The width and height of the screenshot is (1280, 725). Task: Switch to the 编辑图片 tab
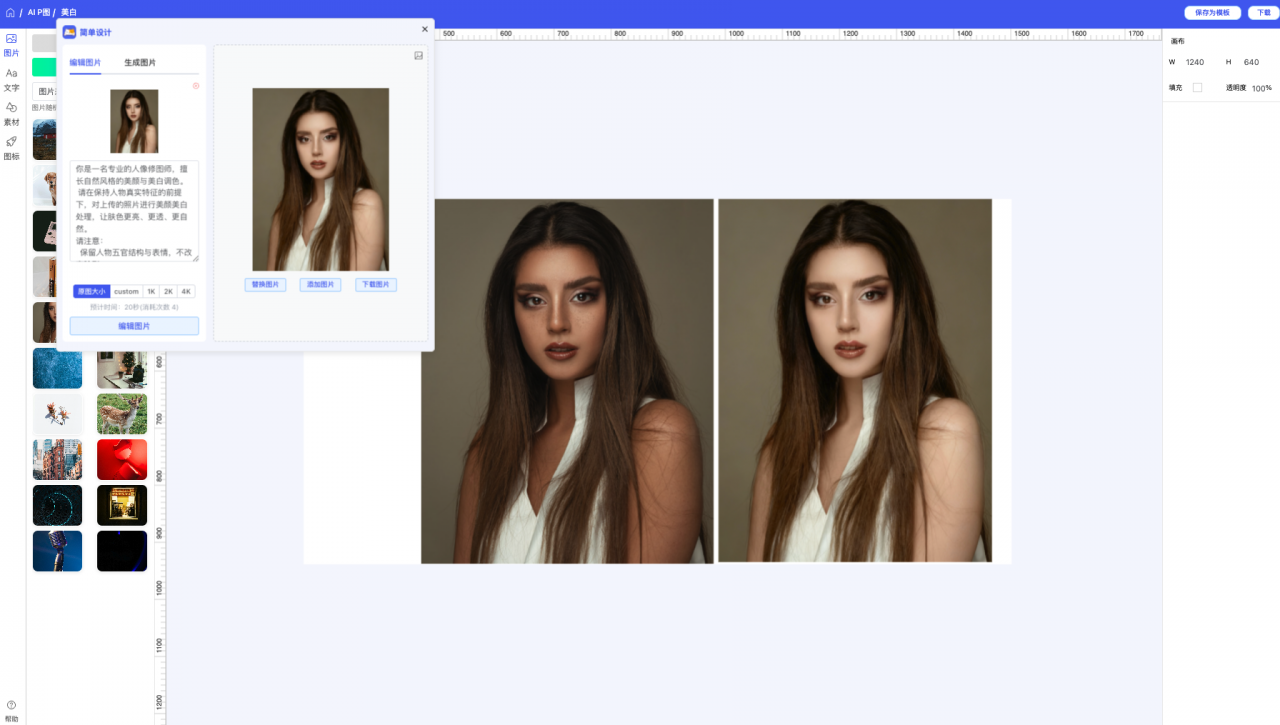85,63
